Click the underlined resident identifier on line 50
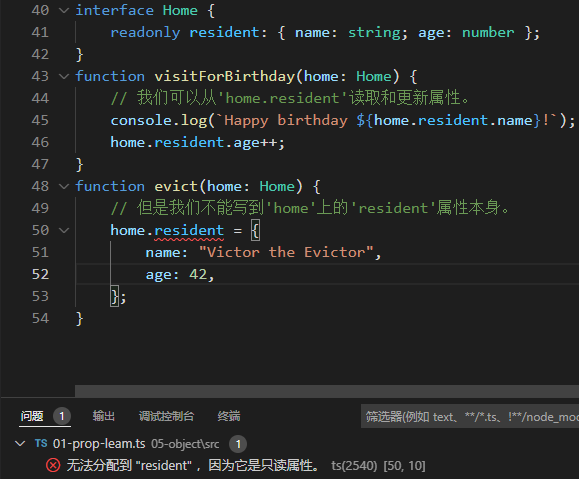Viewport: 579px width, 479px height. click(189, 231)
